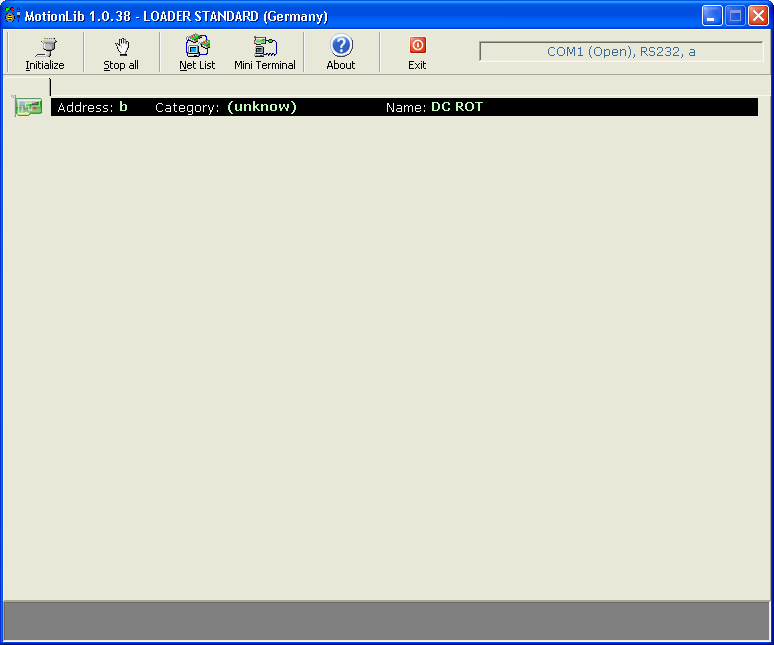Launch the Mini Terminal
Screen dimensions: 774x645
coord(265,53)
